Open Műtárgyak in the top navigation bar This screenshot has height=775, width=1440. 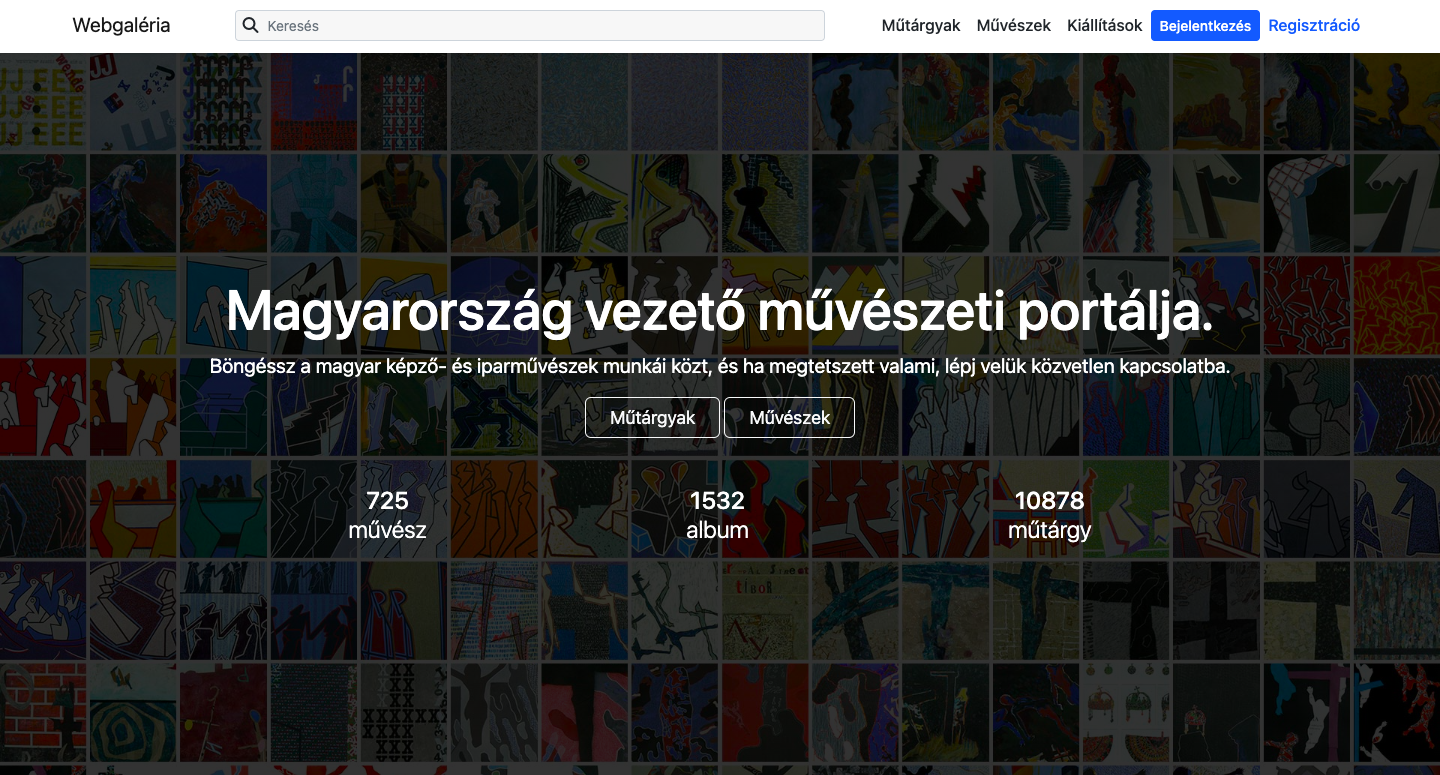tap(921, 26)
